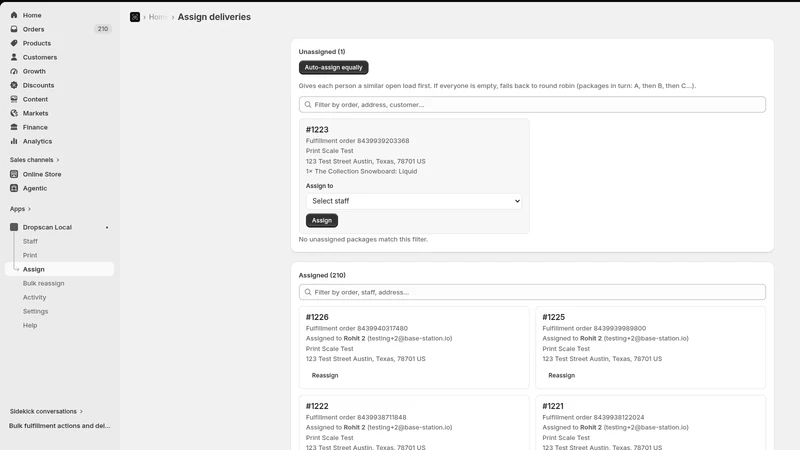Click the Customers person icon
800x450 pixels.
click(14, 57)
